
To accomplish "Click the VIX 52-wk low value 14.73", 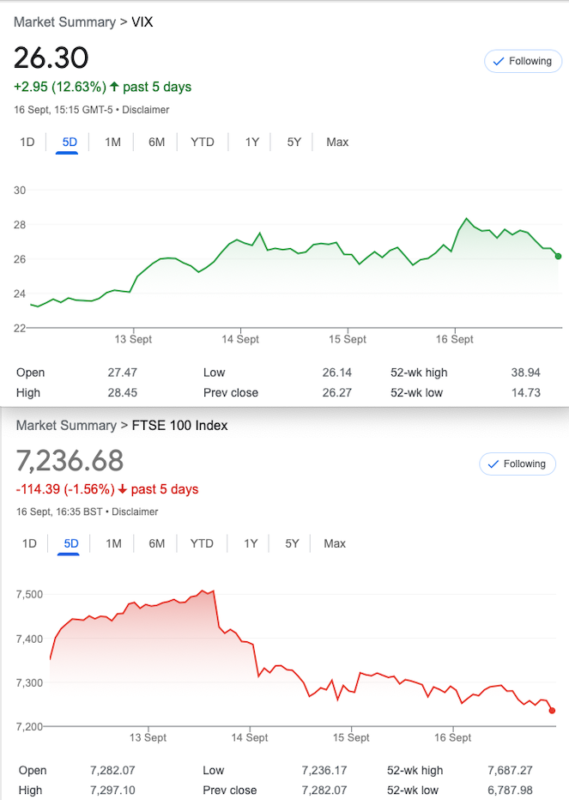I will point(526,392).
